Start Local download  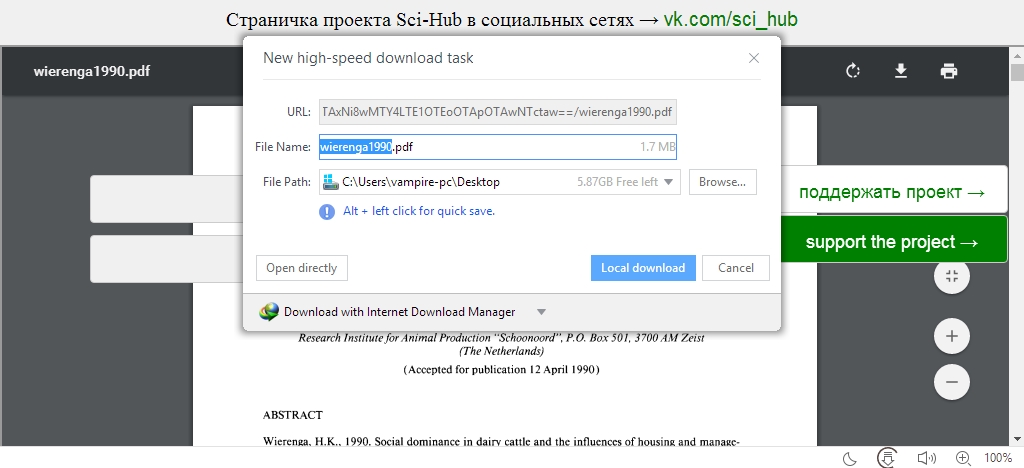pyautogui.click(x=643, y=268)
